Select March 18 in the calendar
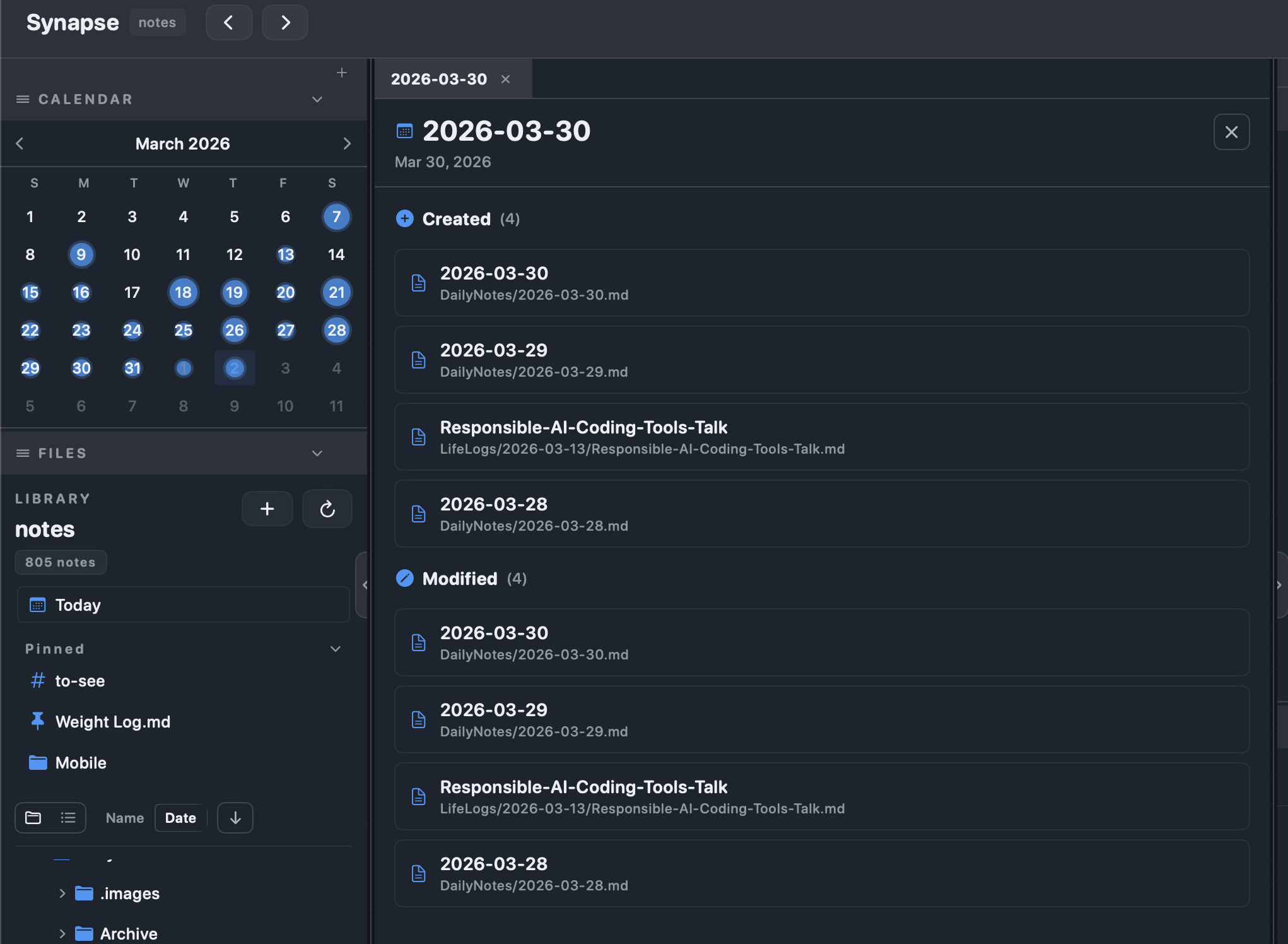 click(183, 293)
